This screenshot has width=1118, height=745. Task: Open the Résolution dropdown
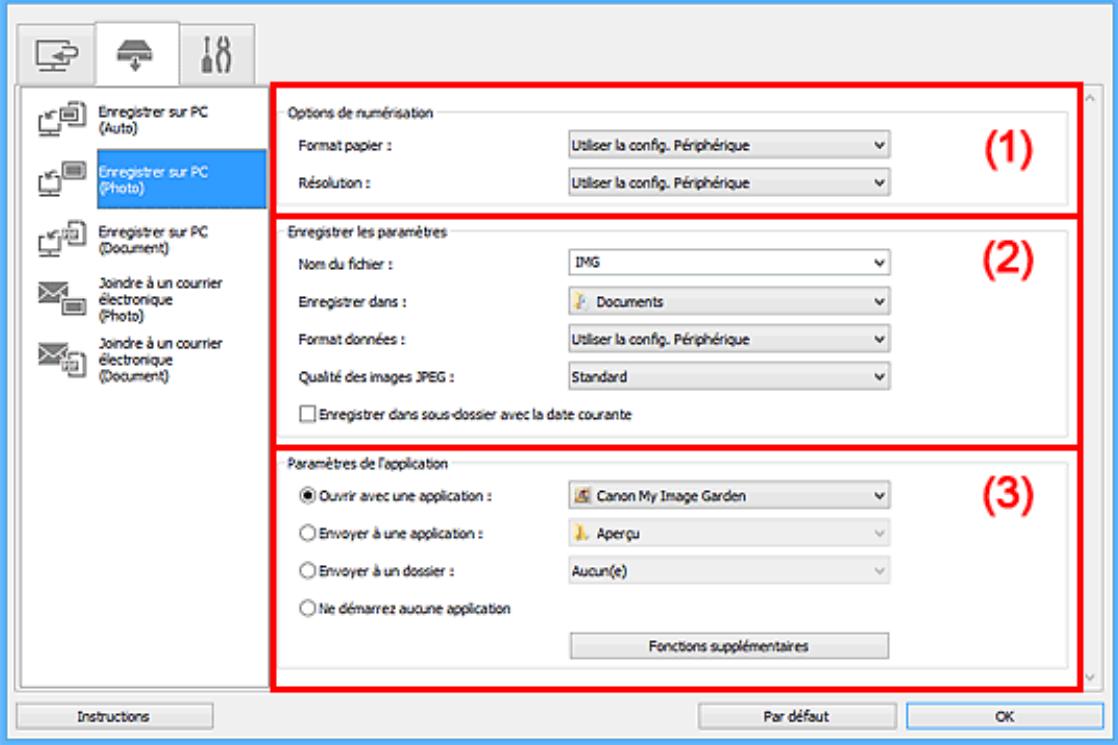point(729,183)
